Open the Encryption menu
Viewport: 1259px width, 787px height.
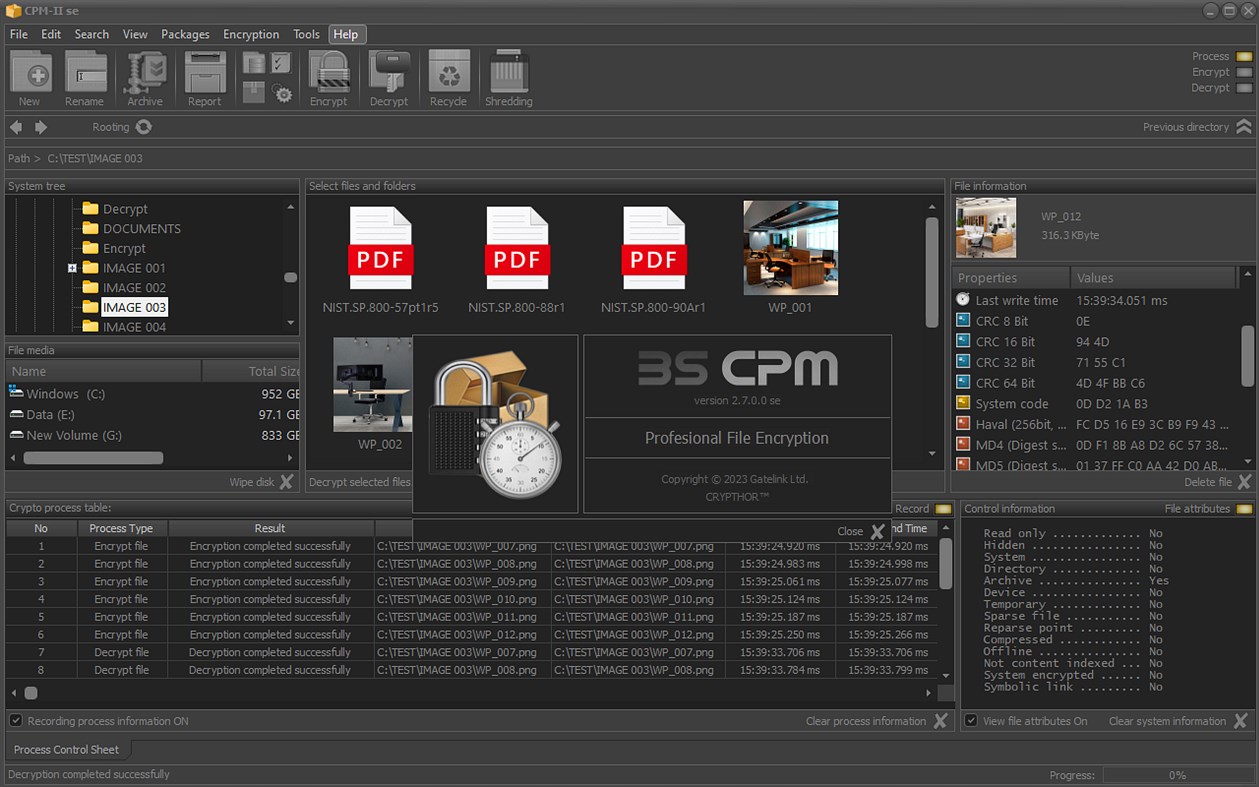pyautogui.click(x=251, y=33)
